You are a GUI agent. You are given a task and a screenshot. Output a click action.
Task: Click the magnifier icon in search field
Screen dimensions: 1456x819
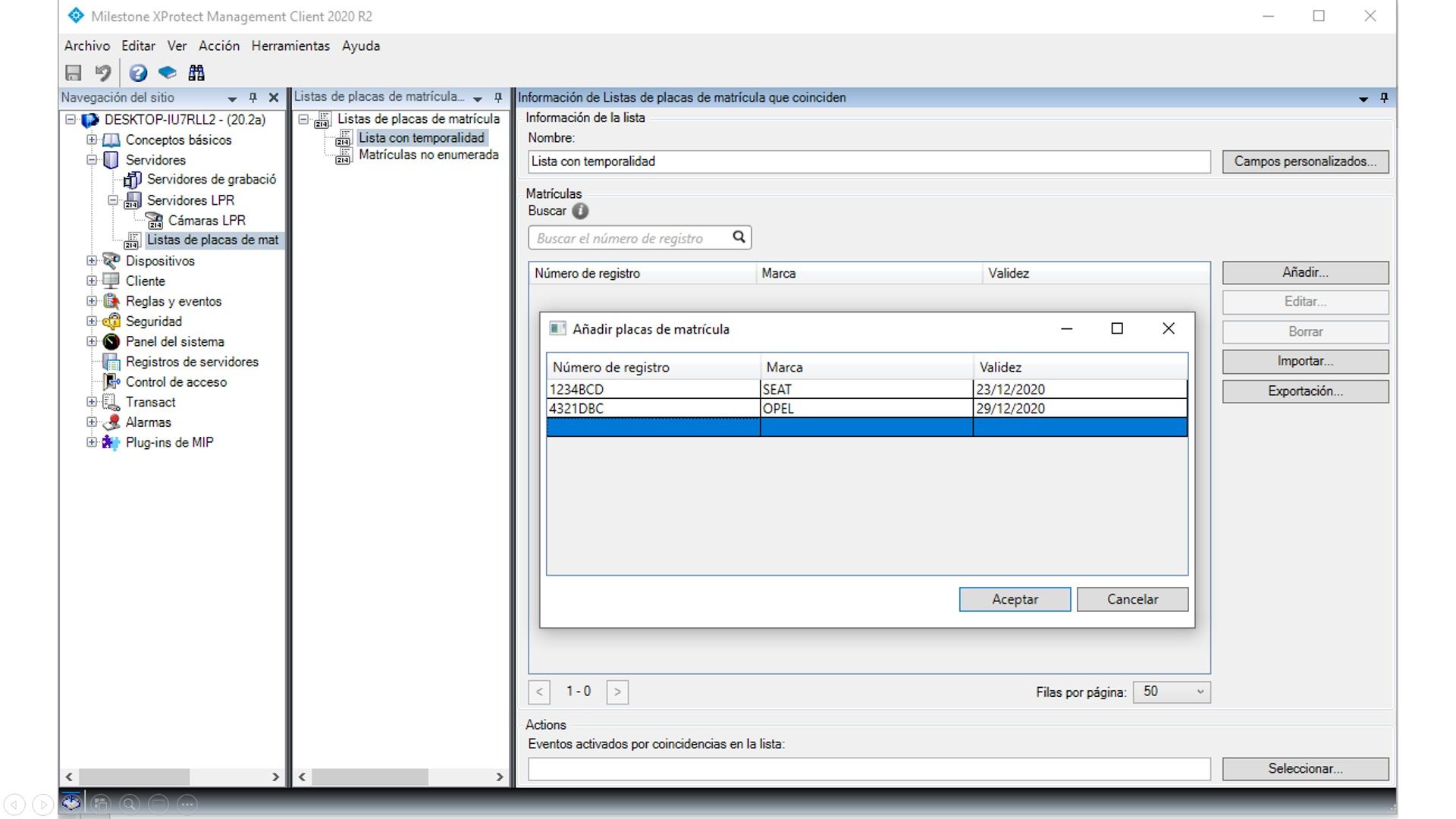coord(739,237)
